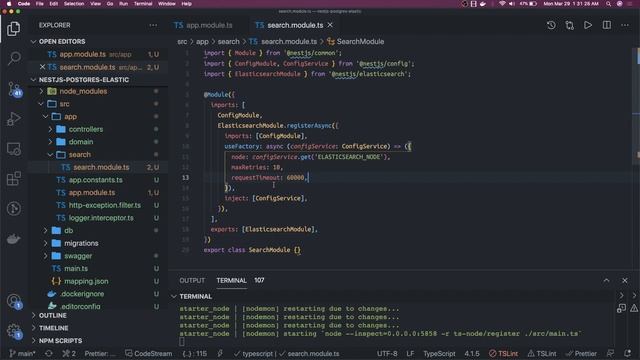Open the Explorer view in activity bar
Image resolution: width=640 pixels, height=360 pixels.
coord(13,29)
